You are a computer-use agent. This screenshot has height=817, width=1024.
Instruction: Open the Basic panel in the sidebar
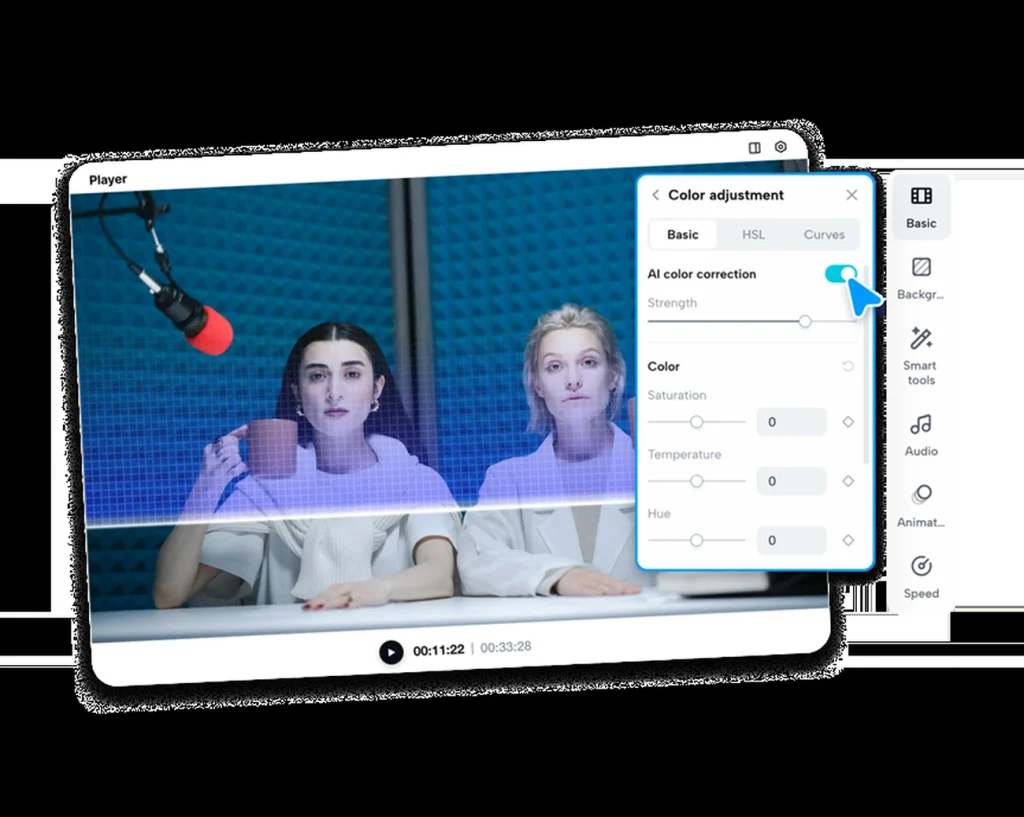920,207
